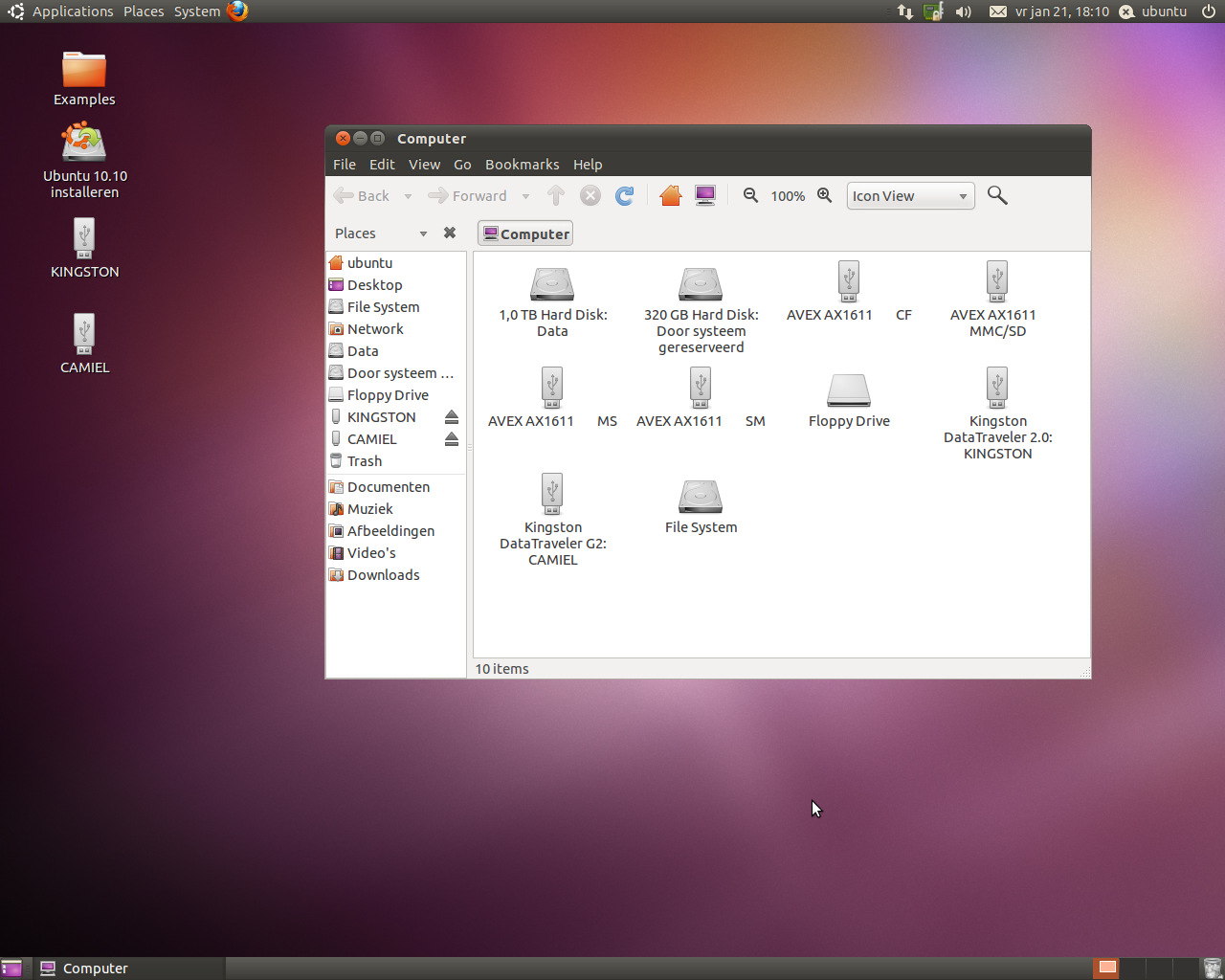Viewport: 1225px width, 980px height.
Task: Open the Floppy Drive icon
Action: click(848, 389)
